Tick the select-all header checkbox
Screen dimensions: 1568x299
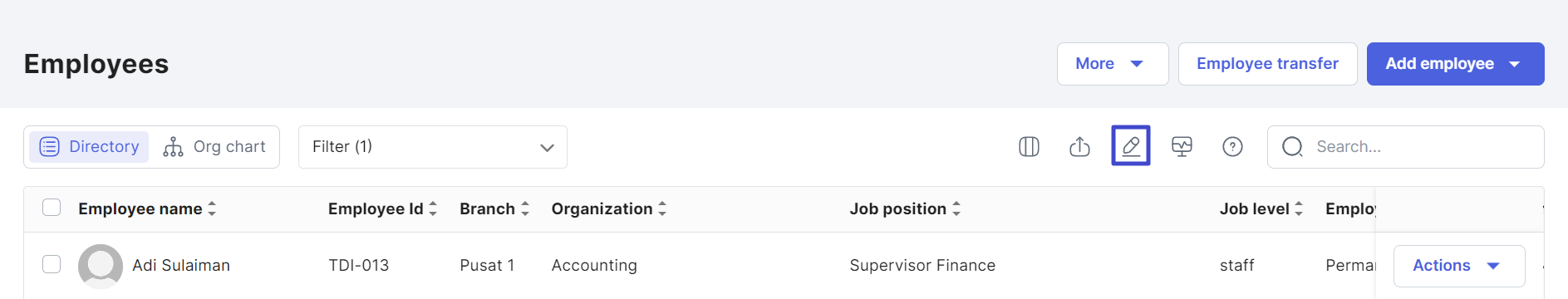[x=52, y=208]
